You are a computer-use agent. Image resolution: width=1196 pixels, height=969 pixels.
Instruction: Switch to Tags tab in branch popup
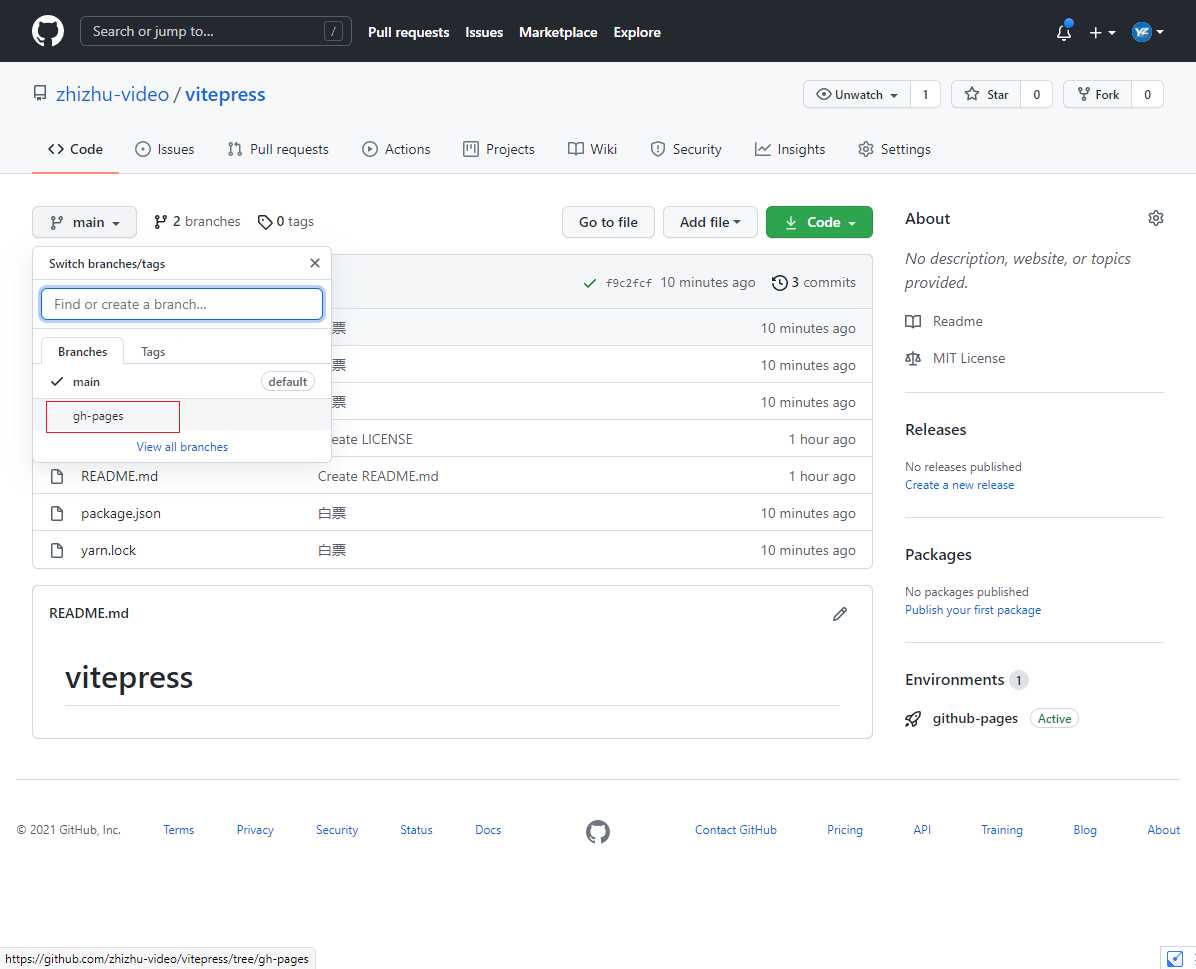[153, 352]
